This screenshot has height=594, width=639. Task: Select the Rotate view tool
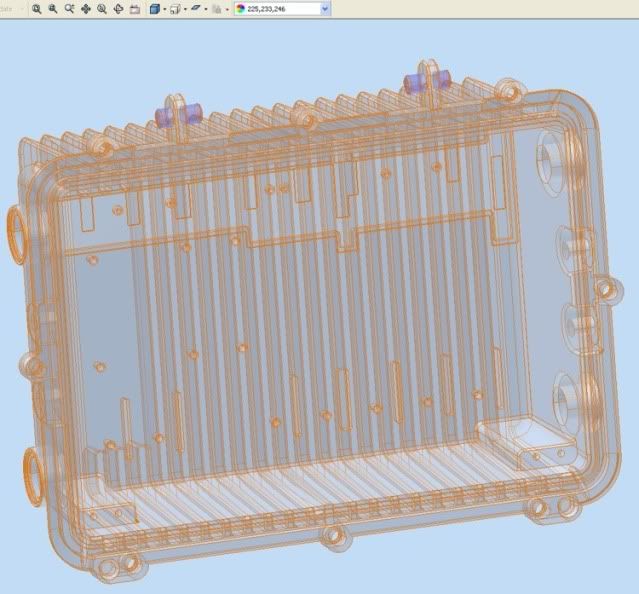point(118,8)
